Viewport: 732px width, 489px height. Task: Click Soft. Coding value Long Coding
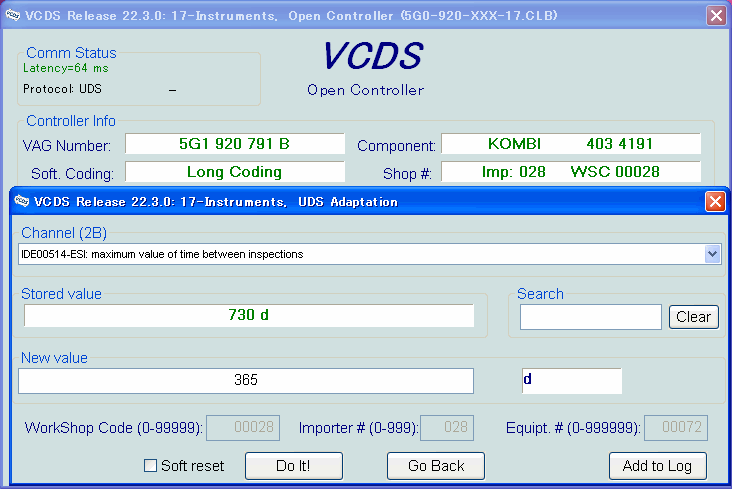(235, 172)
